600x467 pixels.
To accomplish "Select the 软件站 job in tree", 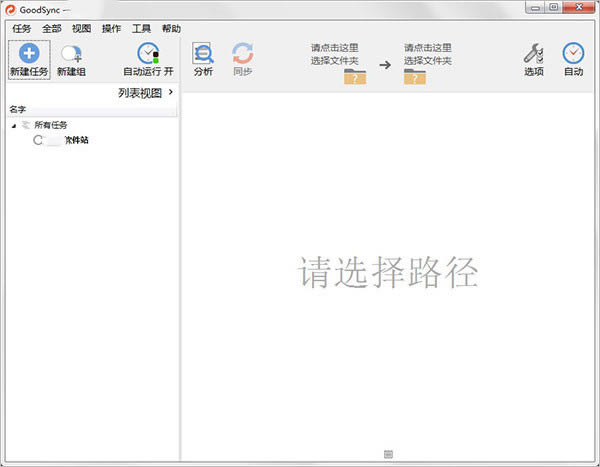I will point(75,141).
